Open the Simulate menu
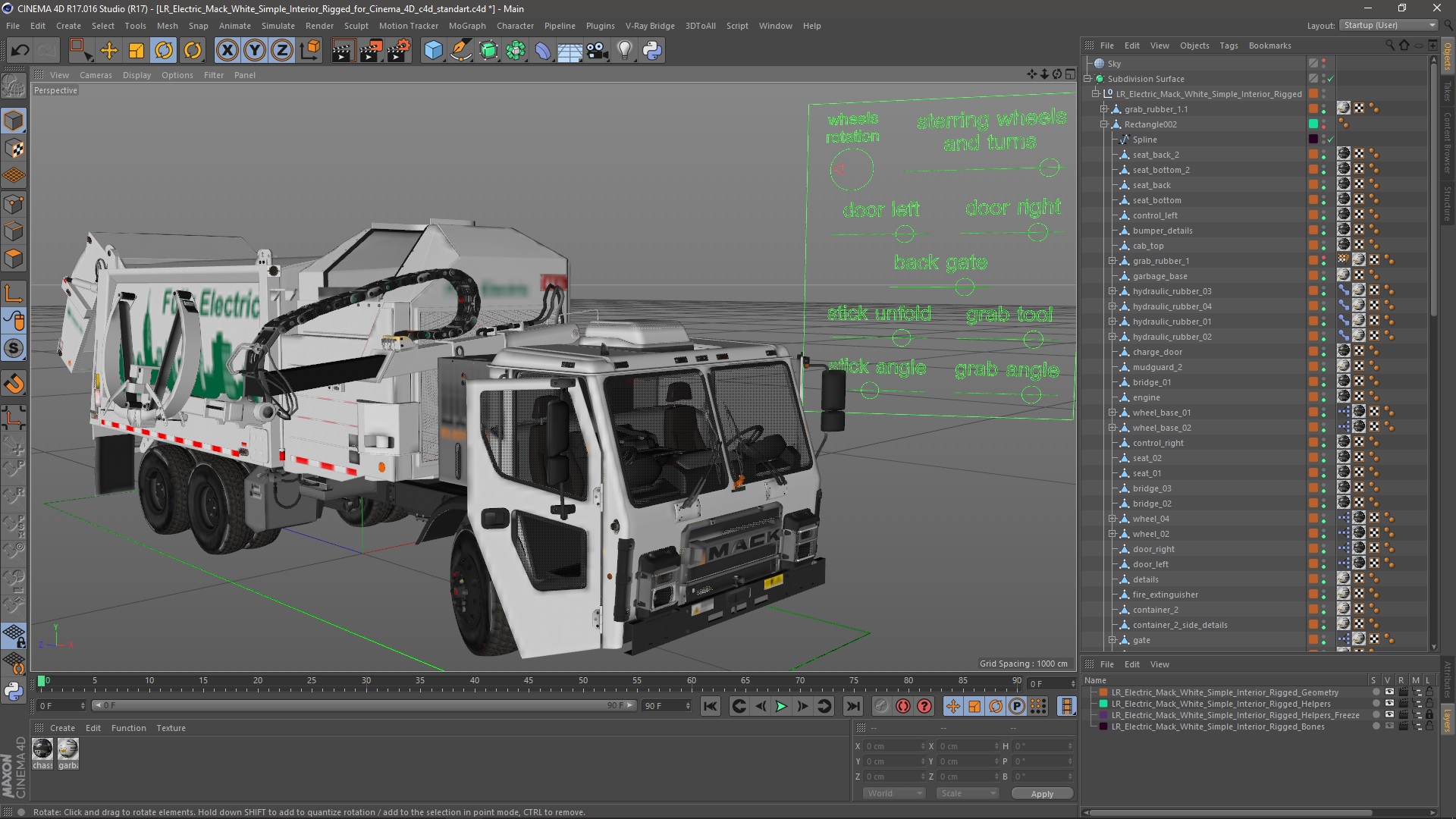The width and height of the screenshot is (1456, 819). [x=278, y=26]
